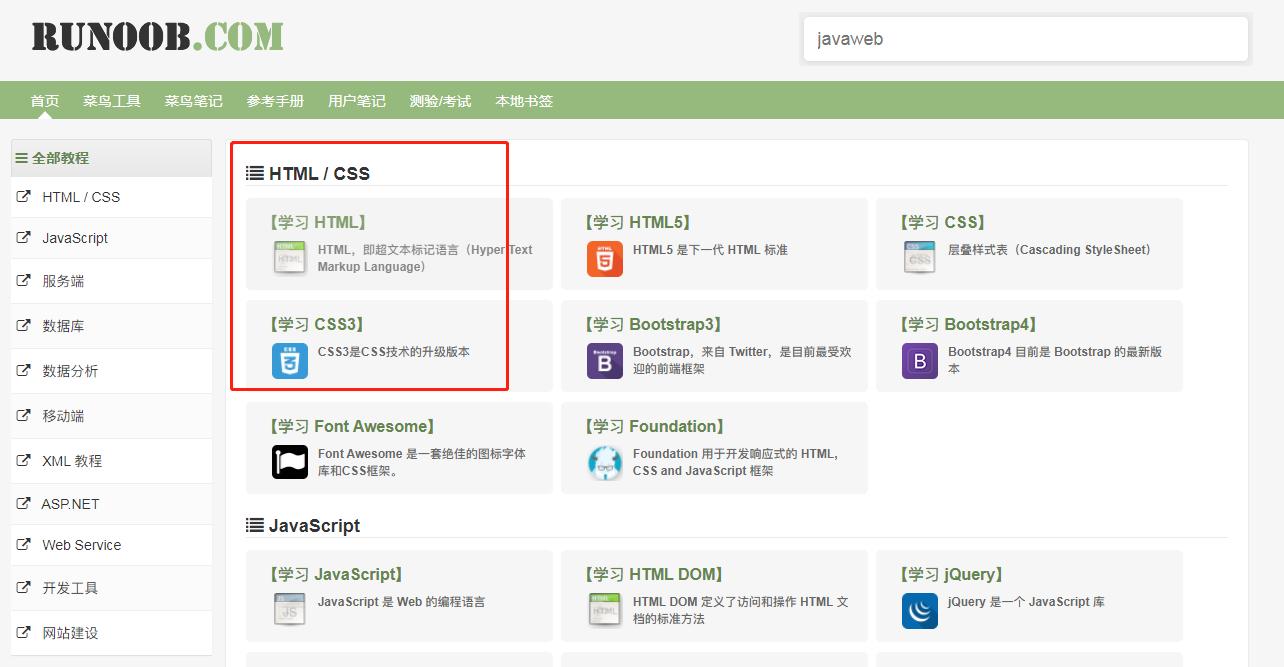Click the description 'jQuery 是一个 JavaScript 库'
The height and width of the screenshot is (667, 1284).
click(x=1026, y=602)
